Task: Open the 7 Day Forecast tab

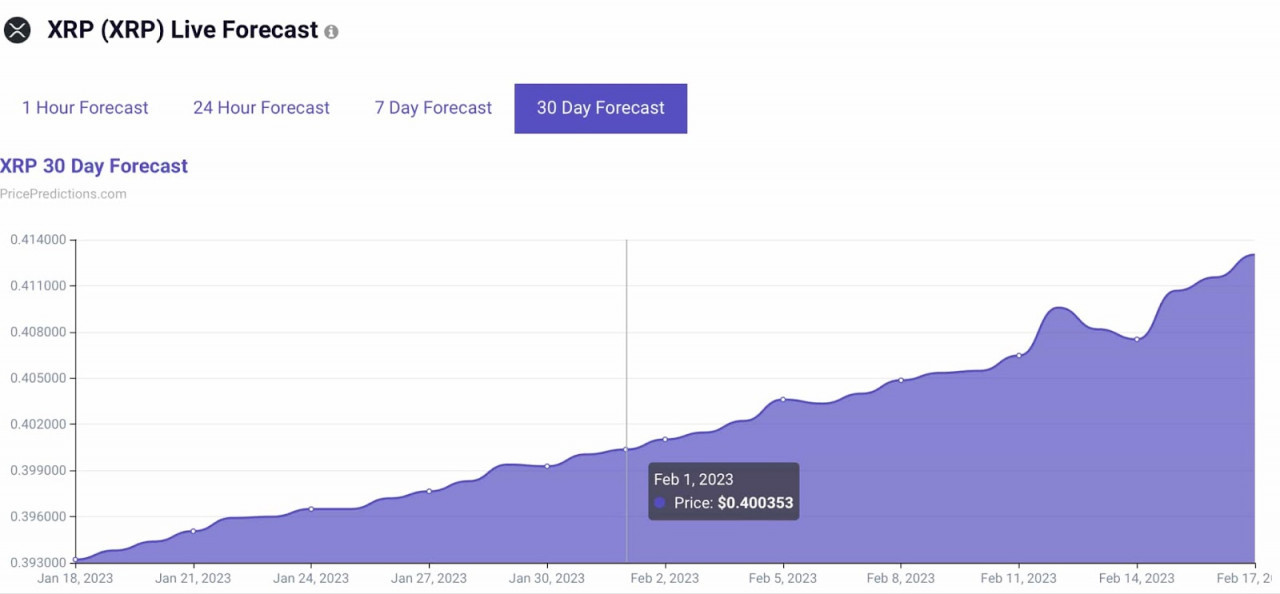Action: [x=433, y=108]
